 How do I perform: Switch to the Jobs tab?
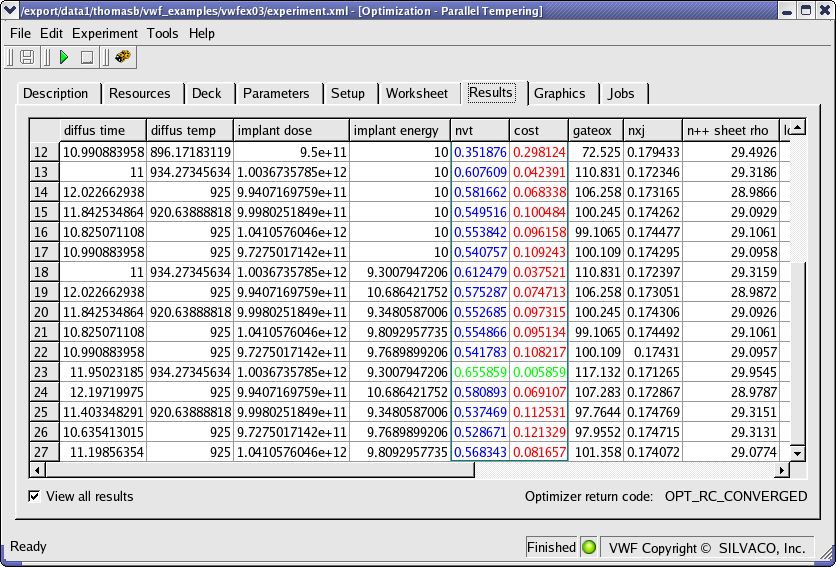pyautogui.click(x=622, y=93)
